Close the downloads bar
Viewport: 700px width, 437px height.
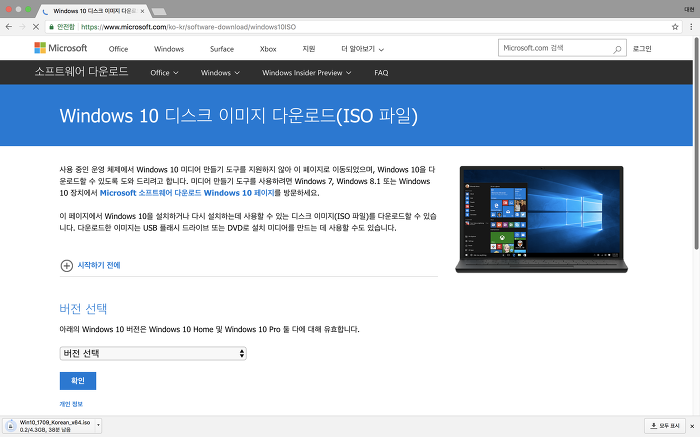coord(692,426)
